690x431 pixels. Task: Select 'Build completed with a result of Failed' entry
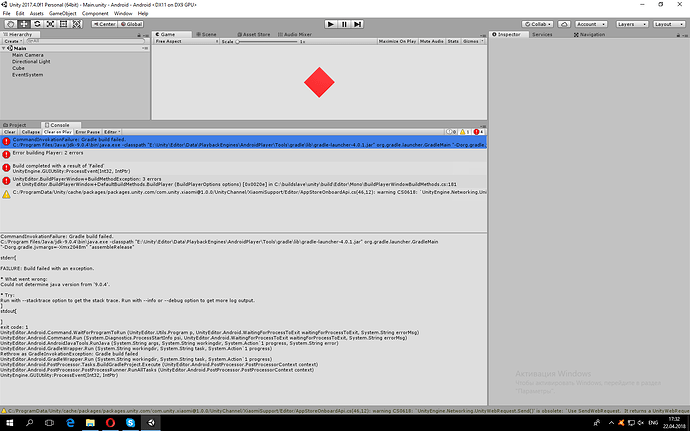pyautogui.click(x=243, y=168)
